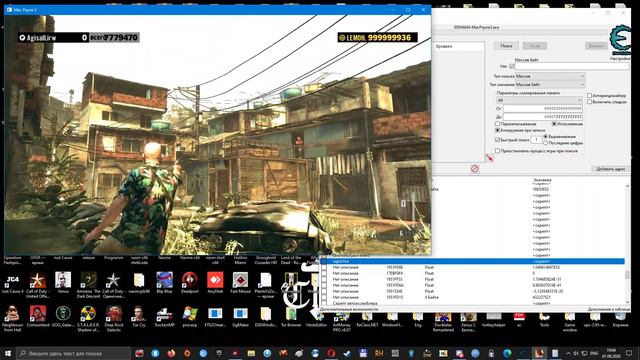This screenshot has height=360, width=640.
Task: Open Blip Blop desktop shortcut
Action: coord(164,283)
